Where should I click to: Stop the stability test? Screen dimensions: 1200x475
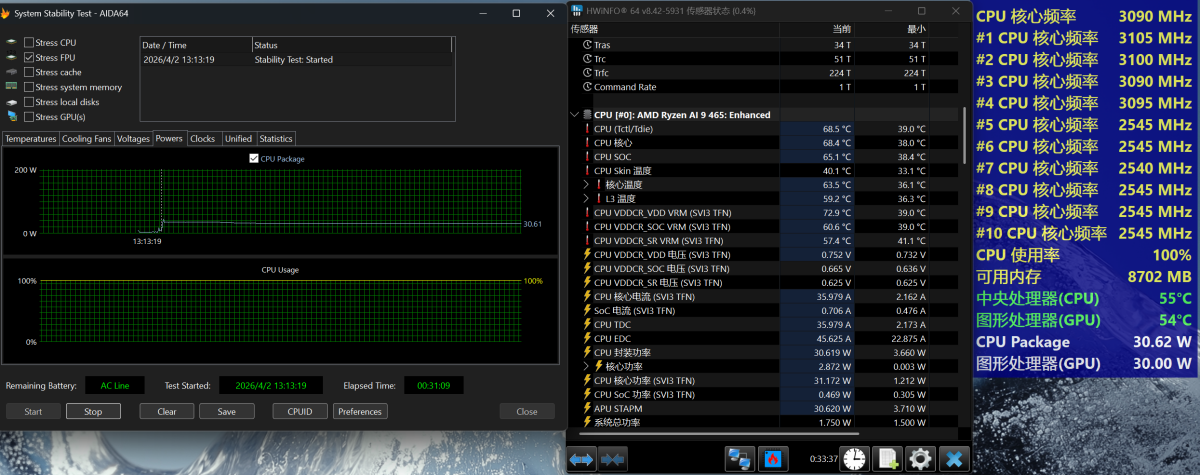click(x=93, y=411)
